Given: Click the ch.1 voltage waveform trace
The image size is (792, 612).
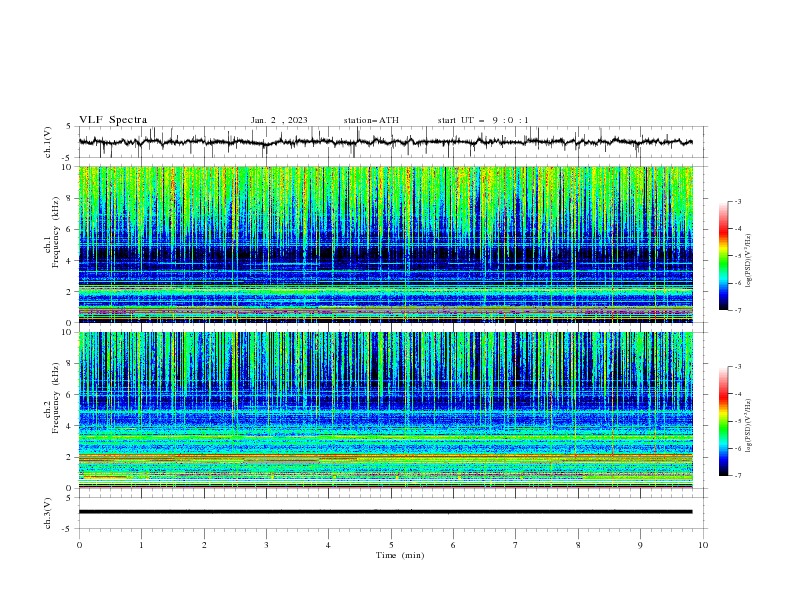Looking at the screenshot, I should pyautogui.click(x=385, y=142).
